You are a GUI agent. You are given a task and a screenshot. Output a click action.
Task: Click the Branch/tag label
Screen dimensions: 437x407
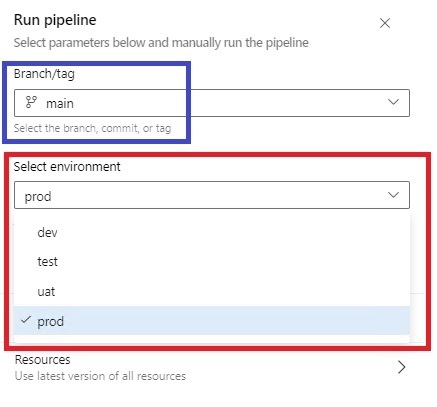[44, 74]
